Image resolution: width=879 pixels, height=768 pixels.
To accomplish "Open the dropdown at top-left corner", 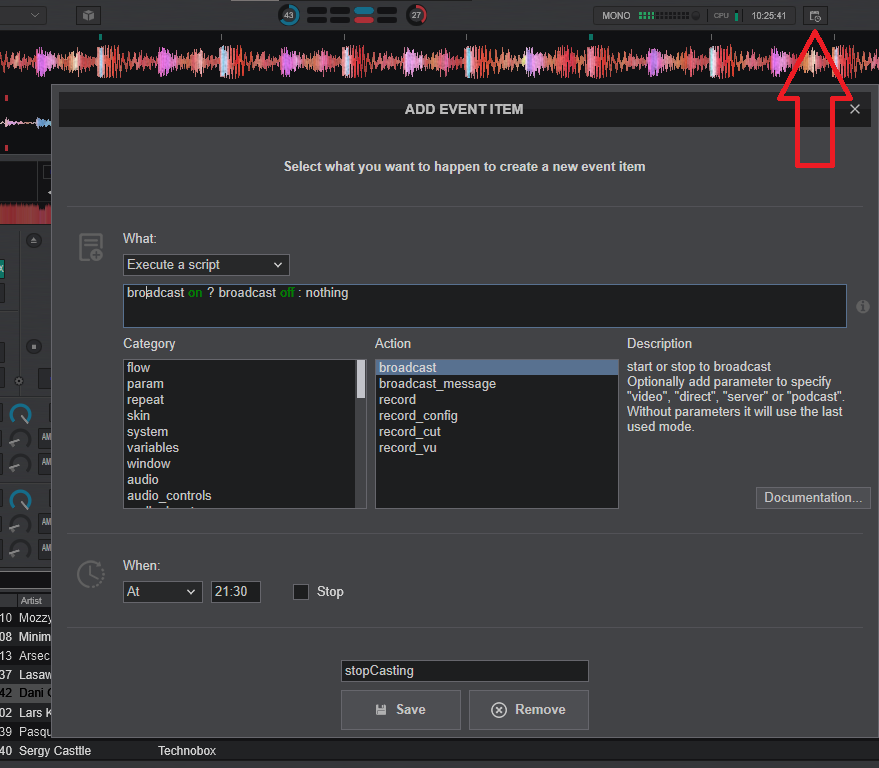I will [x=23, y=15].
